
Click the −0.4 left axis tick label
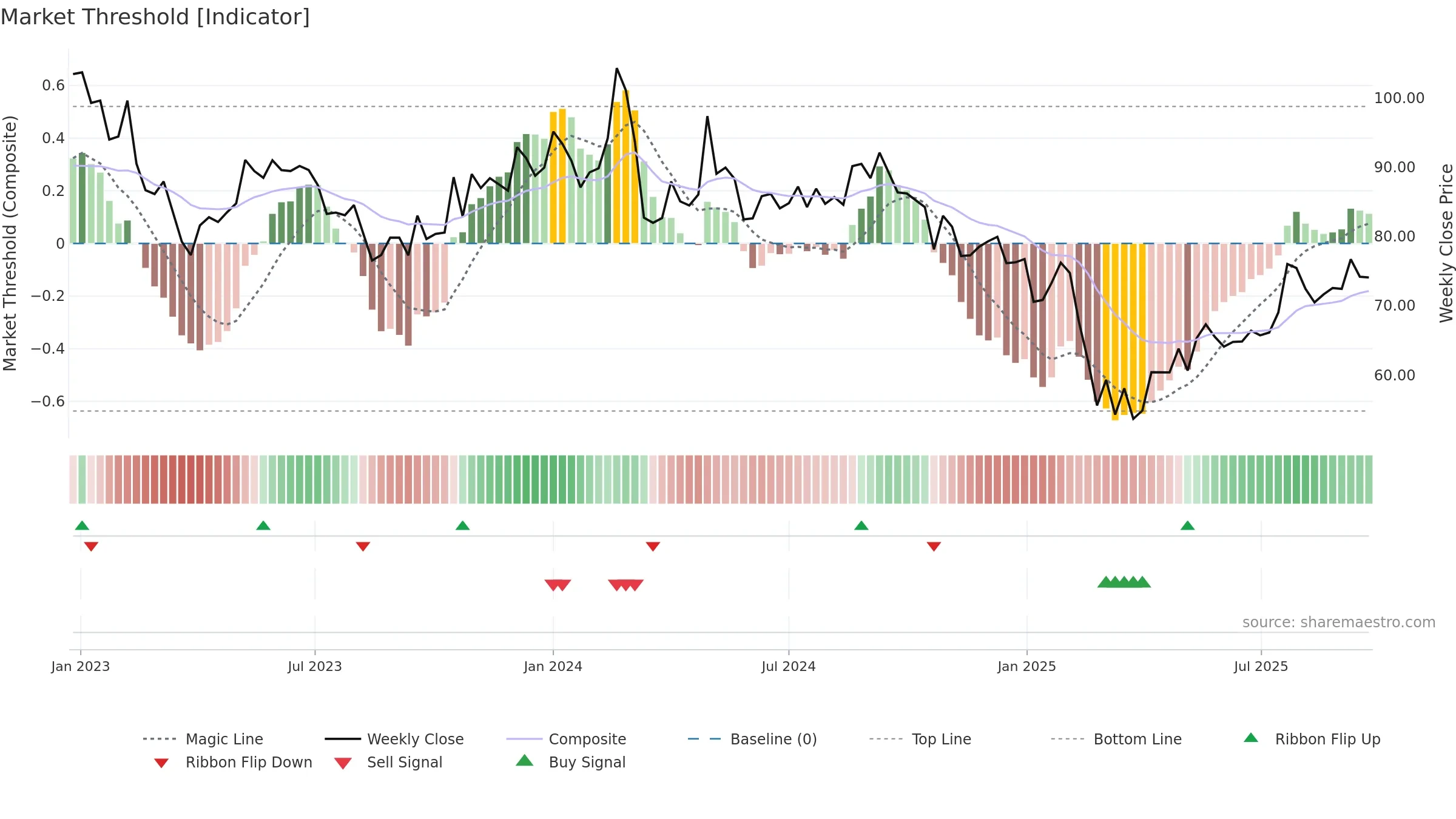point(48,349)
